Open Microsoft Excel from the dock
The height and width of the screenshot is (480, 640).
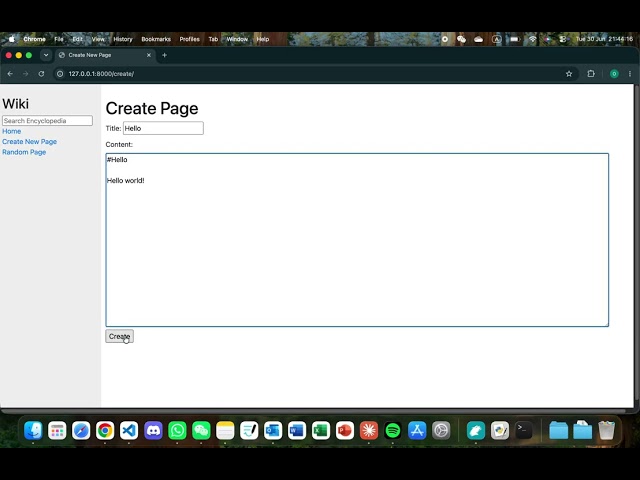321,430
